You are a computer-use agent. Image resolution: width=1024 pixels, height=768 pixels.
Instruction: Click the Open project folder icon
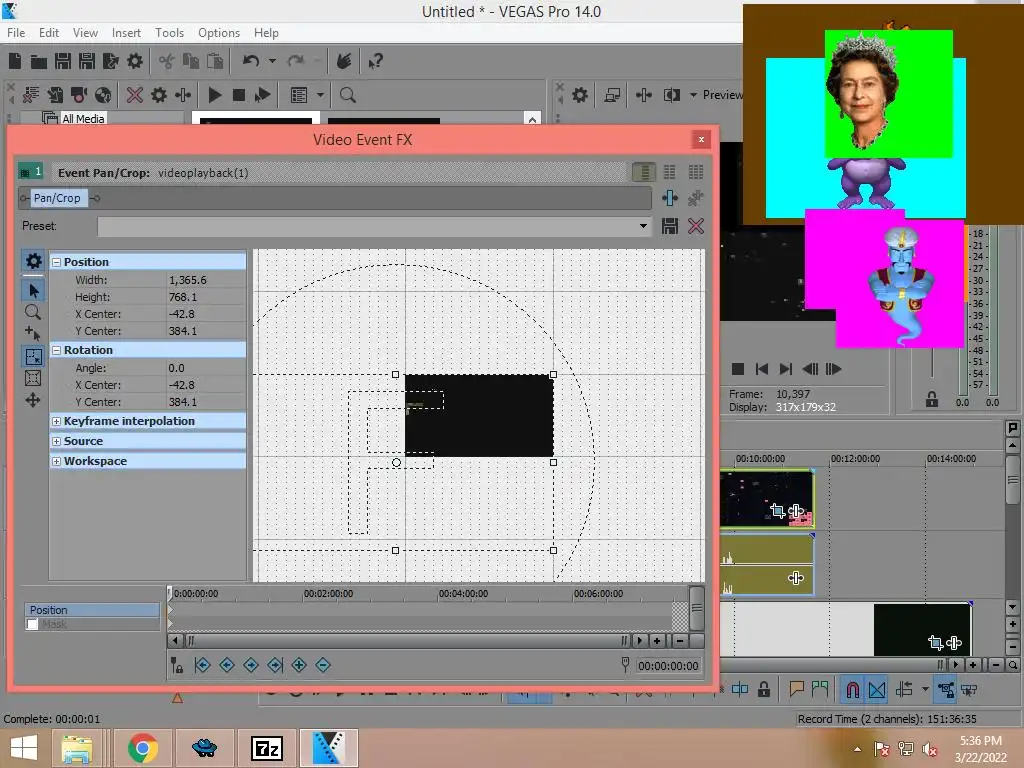pyautogui.click(x=39, y=61)
